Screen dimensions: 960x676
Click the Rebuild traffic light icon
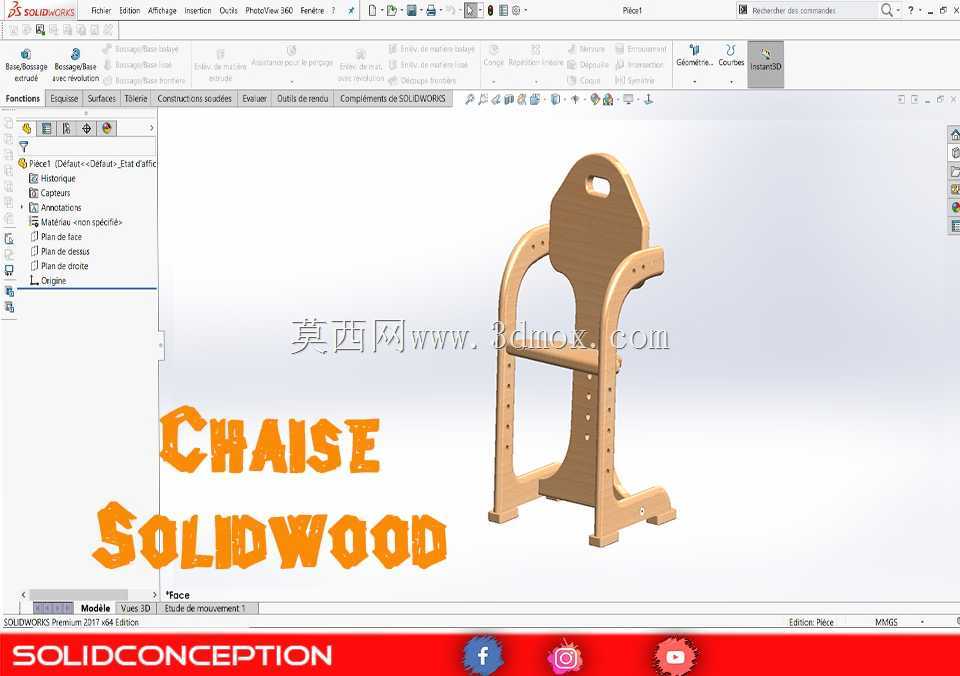(x=490, y=10)
